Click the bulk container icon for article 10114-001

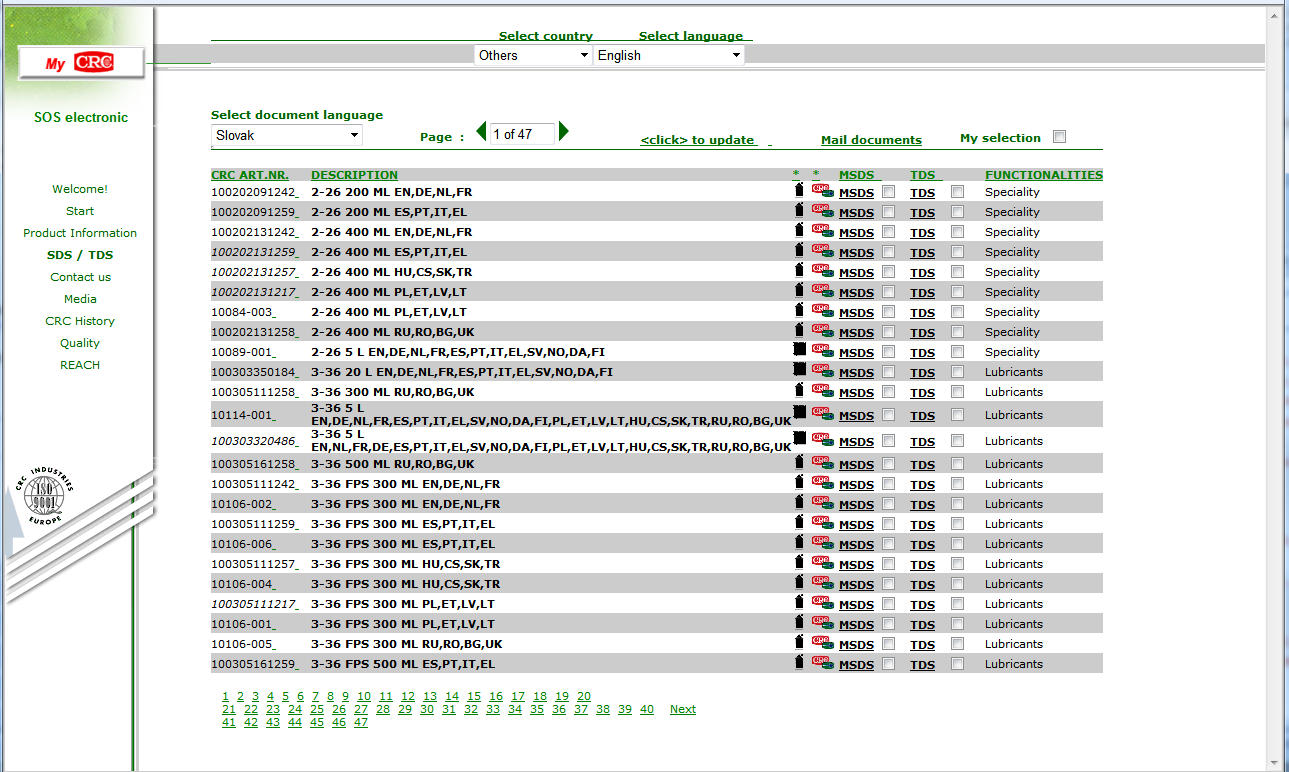click(x=799, y=412)
